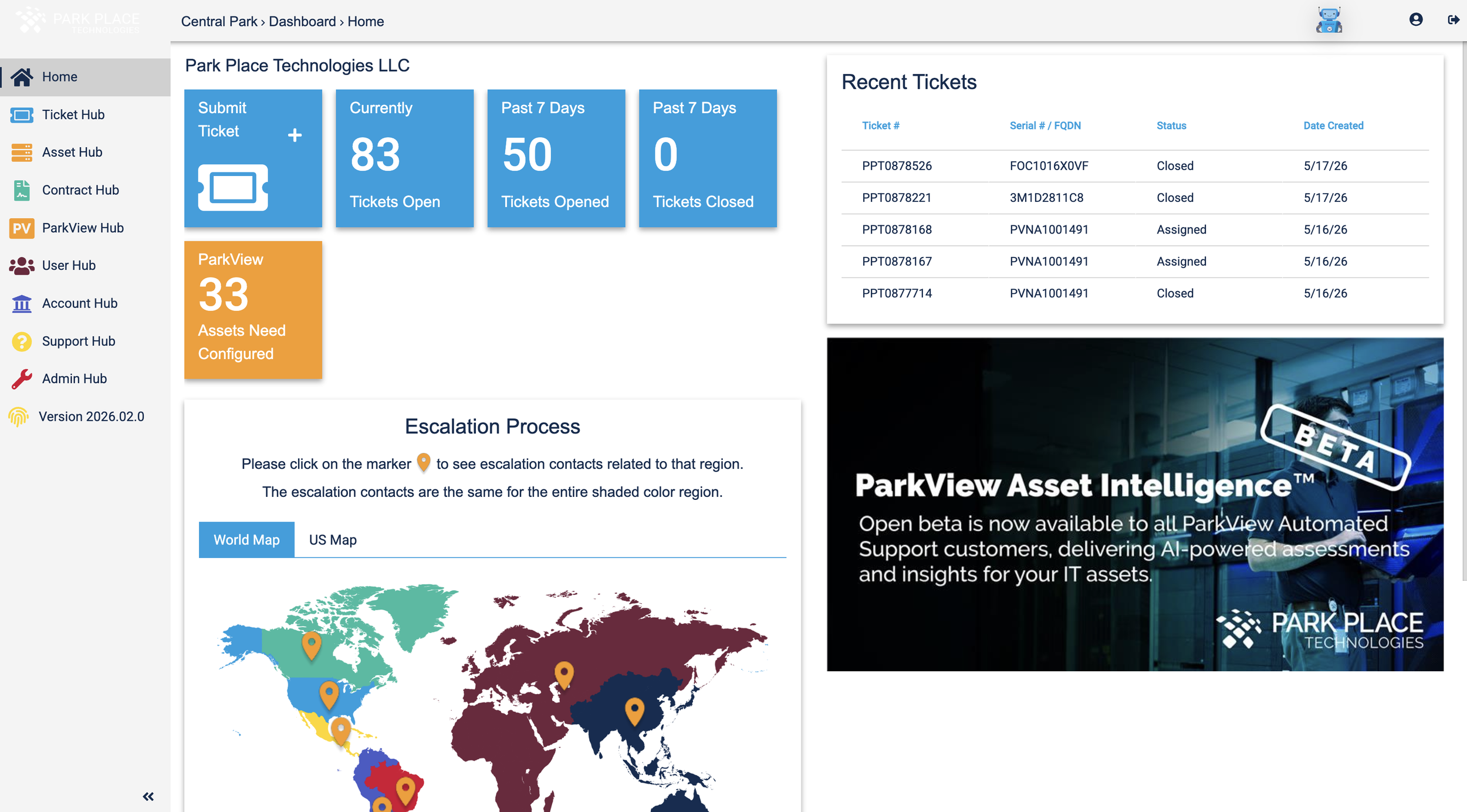Click the Asset Hub server icon
1467x812 pixels.
pos(22,153)
